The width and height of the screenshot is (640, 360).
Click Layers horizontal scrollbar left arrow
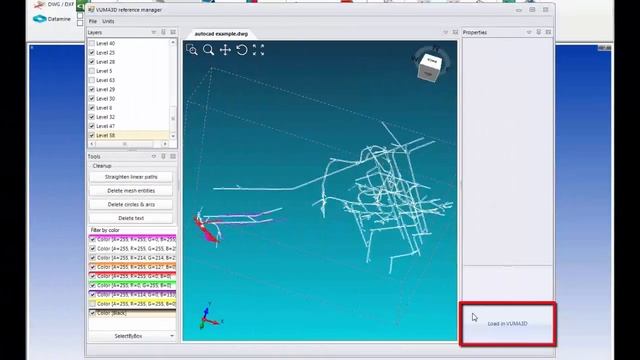point(92,144)
